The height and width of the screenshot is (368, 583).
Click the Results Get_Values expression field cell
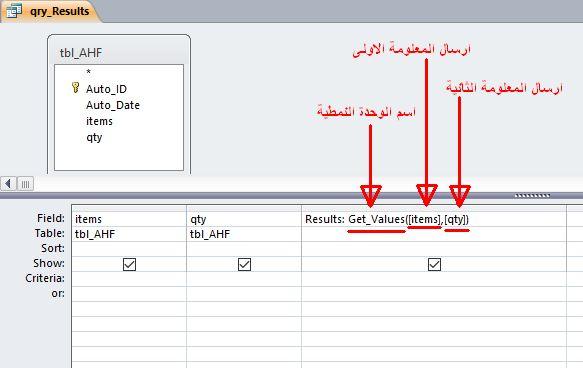click(434, 219)
